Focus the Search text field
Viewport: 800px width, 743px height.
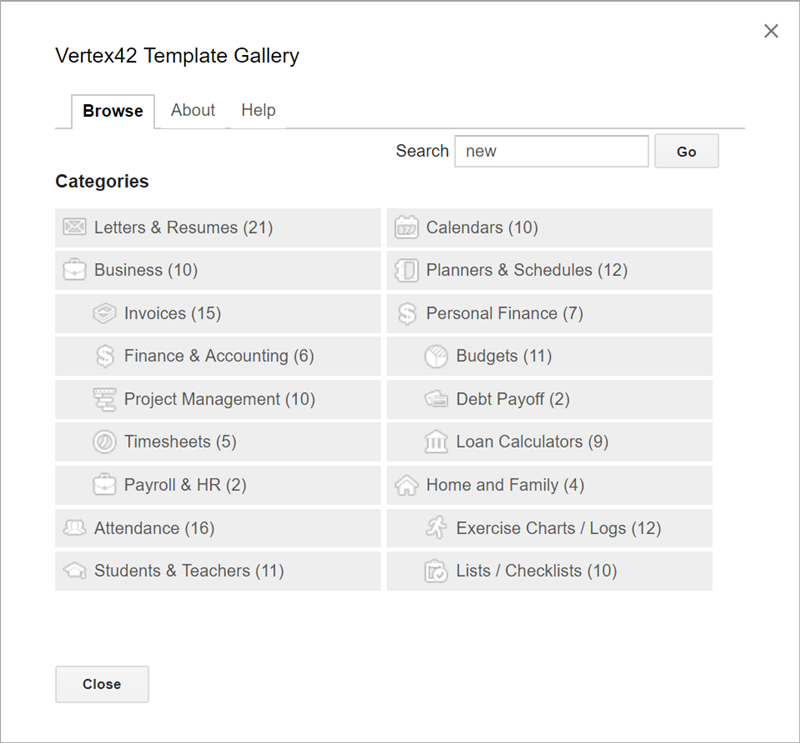pos(551,151)
